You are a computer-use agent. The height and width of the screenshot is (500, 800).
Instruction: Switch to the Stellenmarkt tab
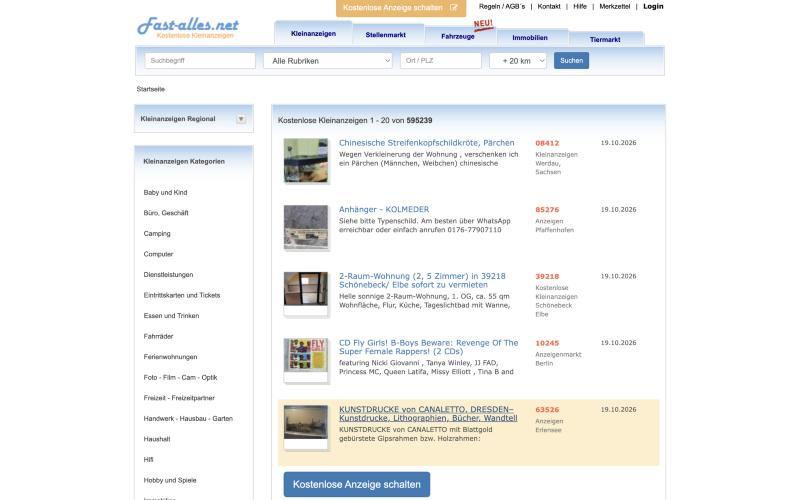coord(386,35)
